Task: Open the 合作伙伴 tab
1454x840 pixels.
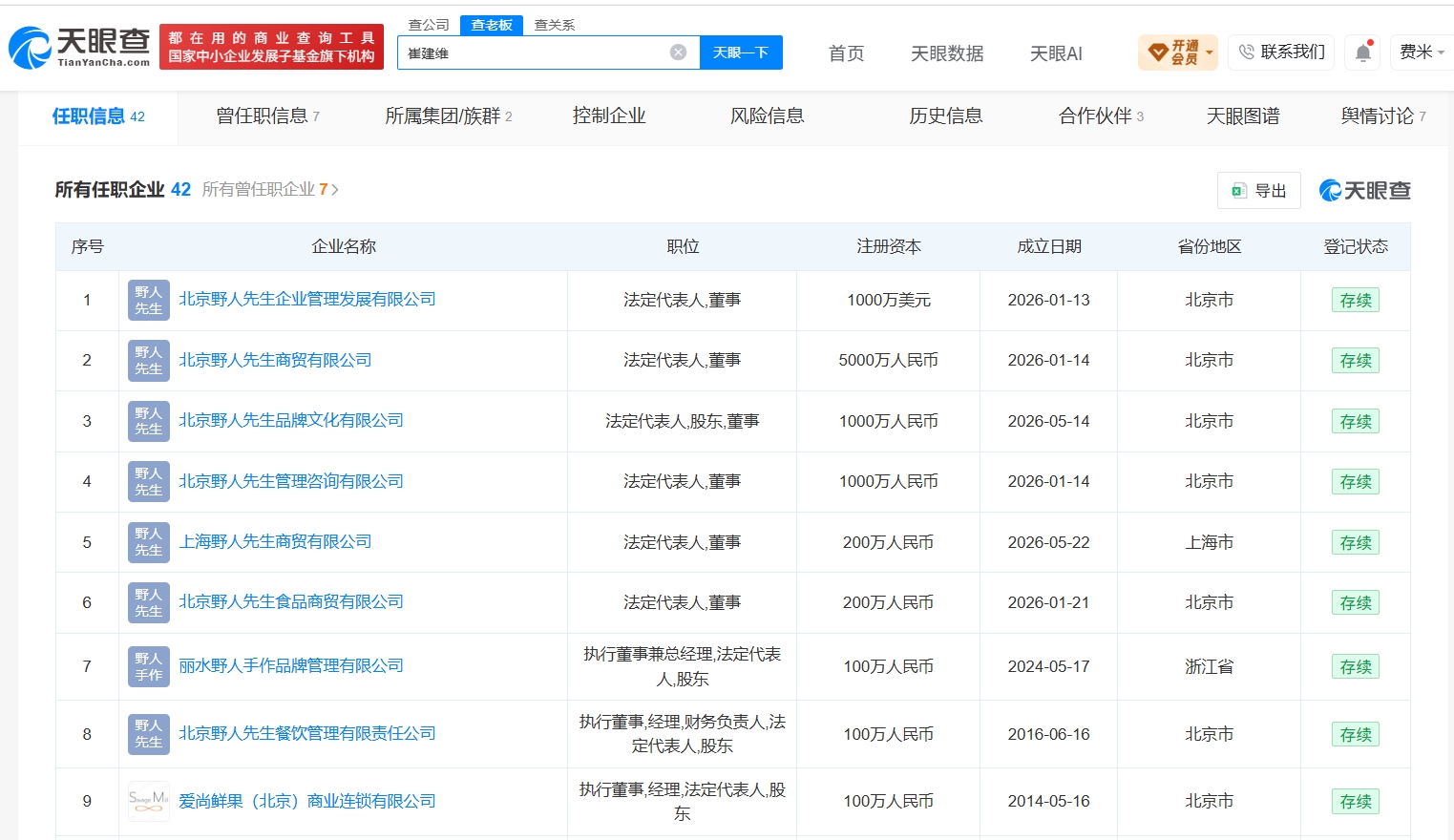Action: point(1101,116)
